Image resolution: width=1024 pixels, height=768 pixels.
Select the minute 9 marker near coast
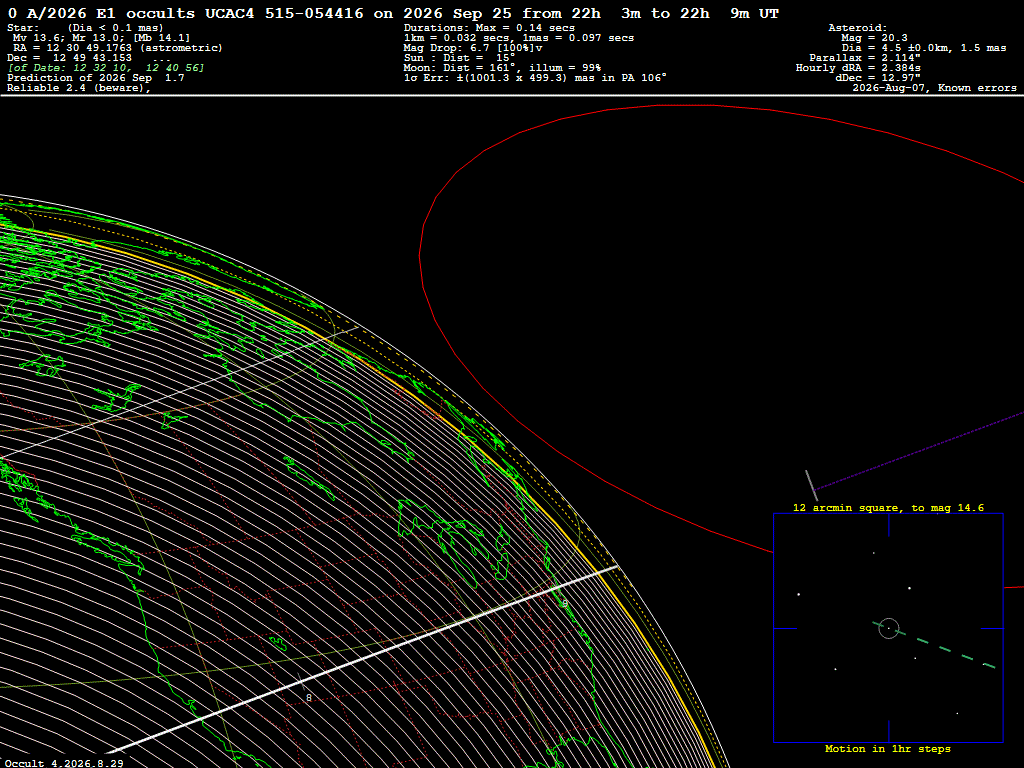tap(565, 603)
